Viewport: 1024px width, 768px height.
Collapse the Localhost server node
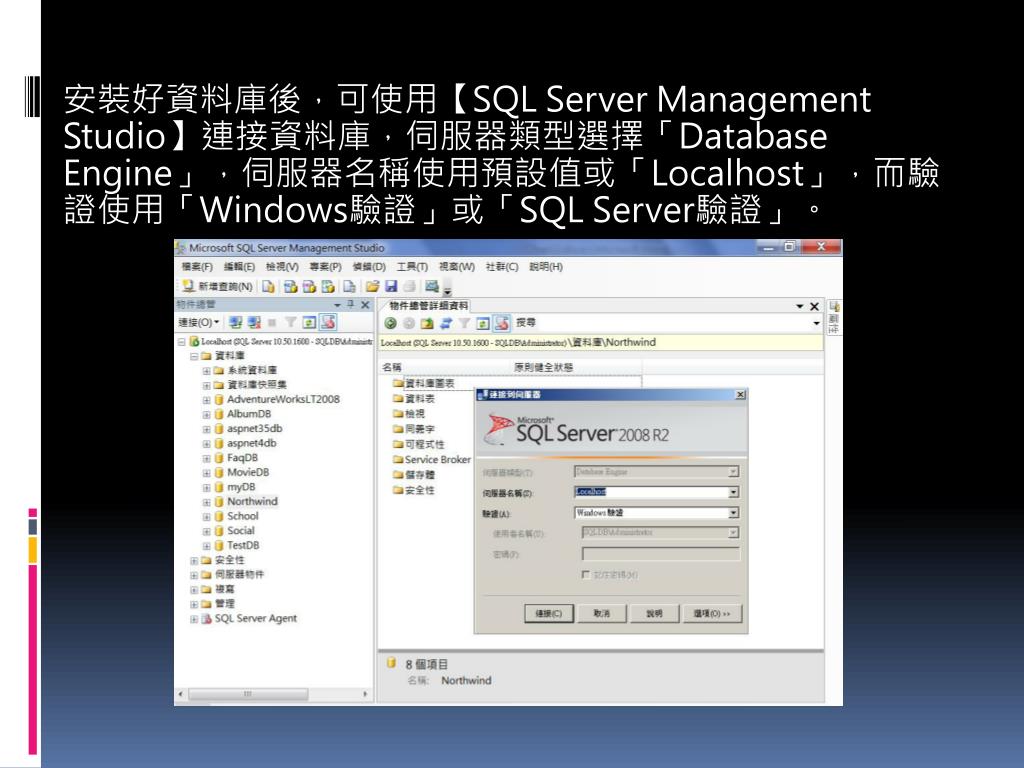182,342
